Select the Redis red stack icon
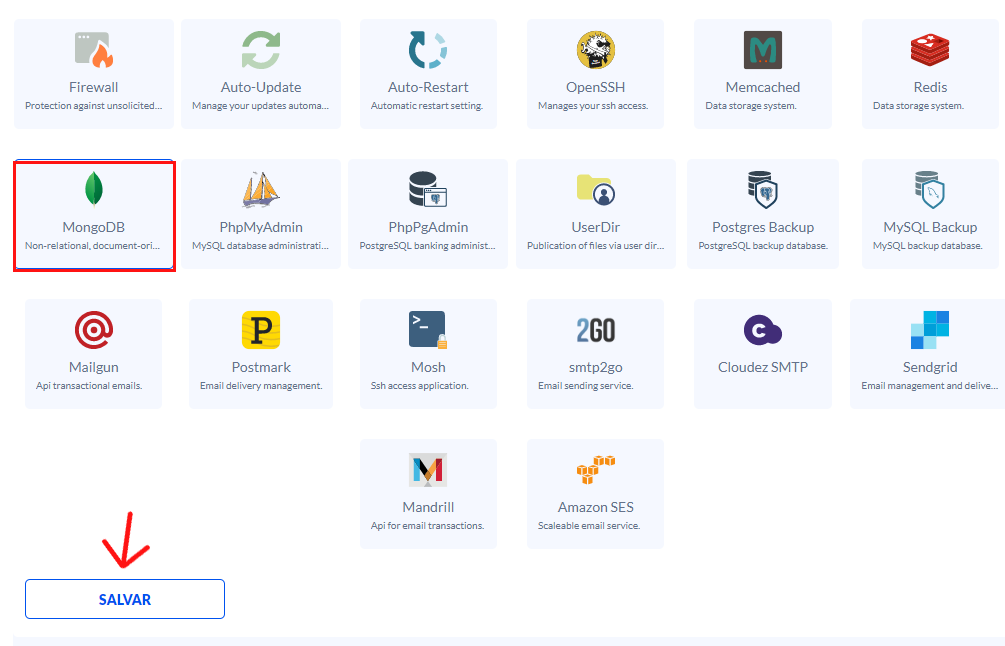The image size is (1005, 646). point(930,50)
